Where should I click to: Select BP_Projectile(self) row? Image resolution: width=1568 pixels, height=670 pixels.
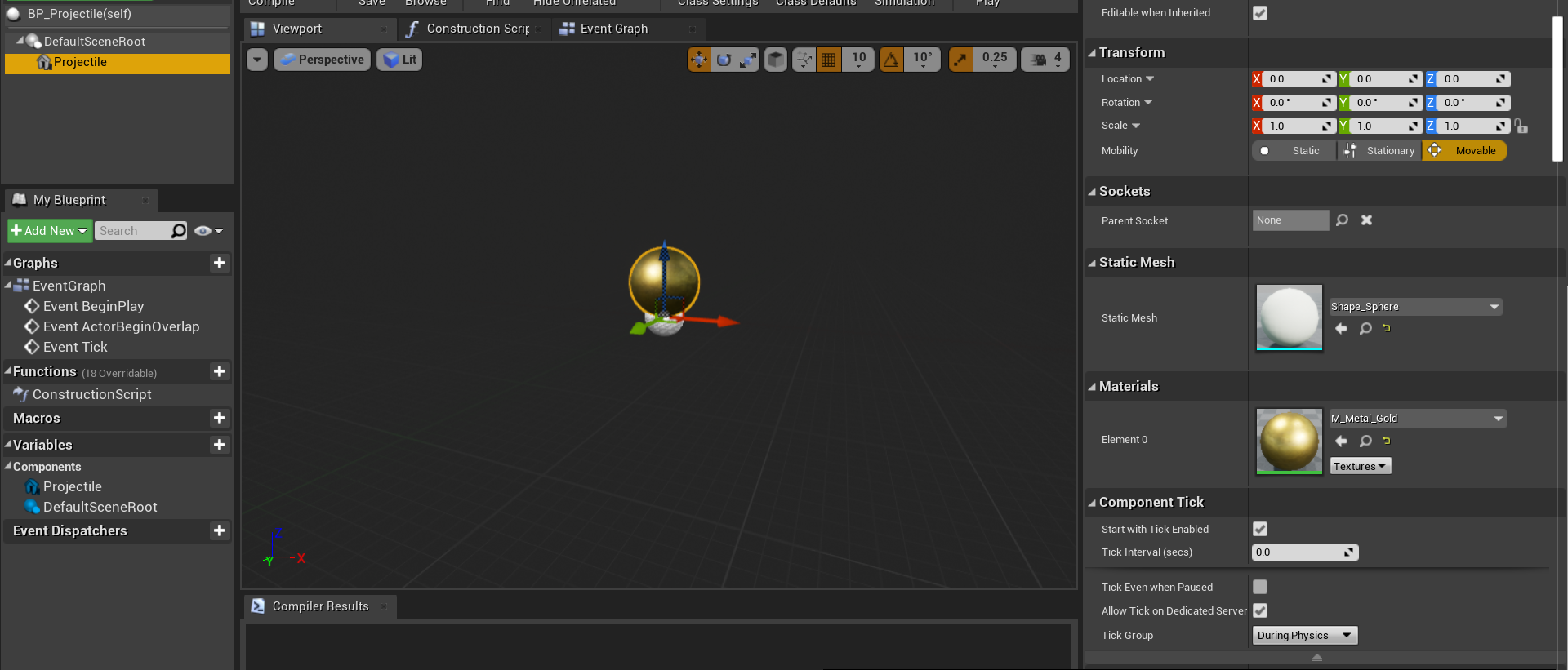[x=118, y=14]
